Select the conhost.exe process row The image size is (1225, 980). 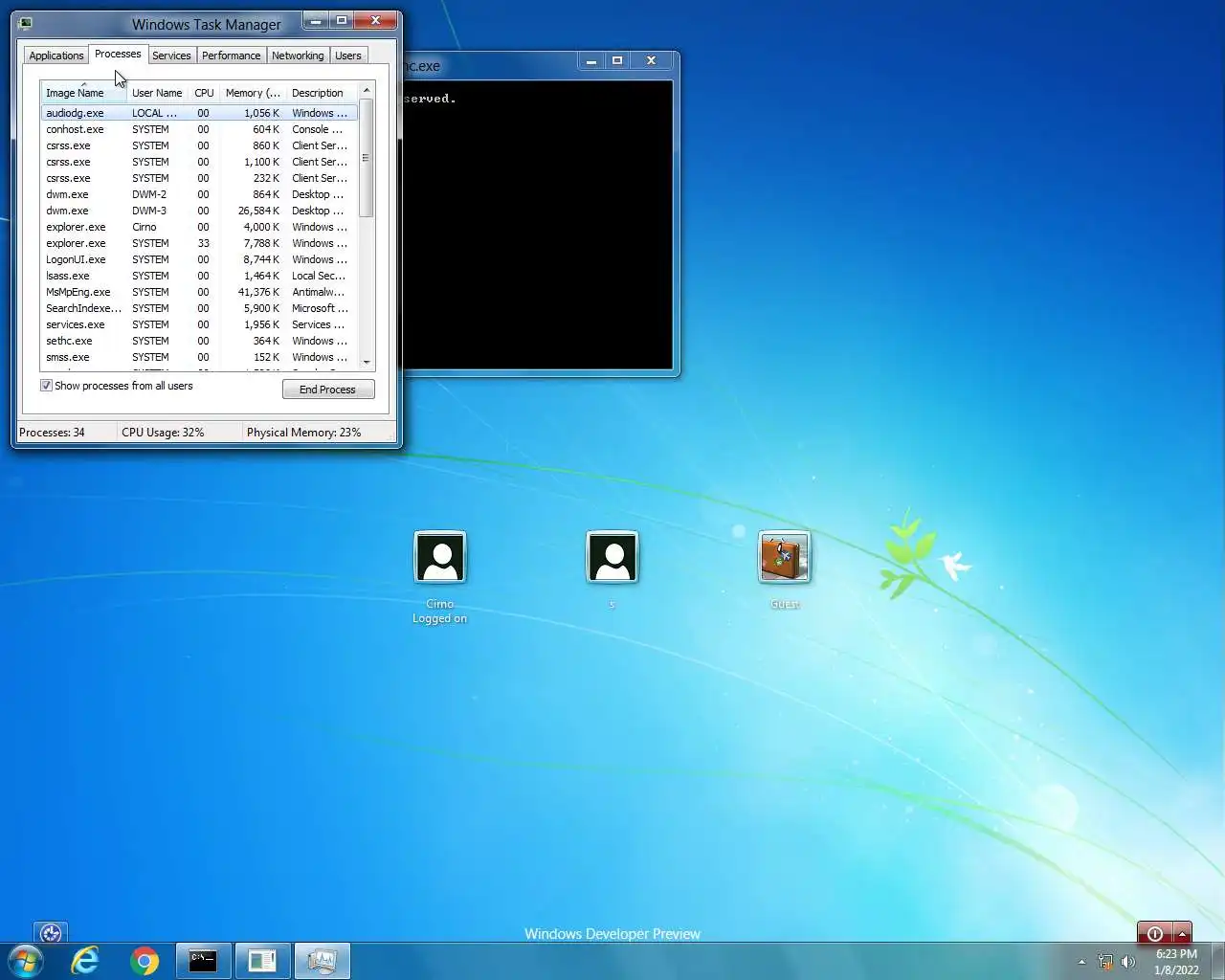pyautogui.click(x=199, y=129)
